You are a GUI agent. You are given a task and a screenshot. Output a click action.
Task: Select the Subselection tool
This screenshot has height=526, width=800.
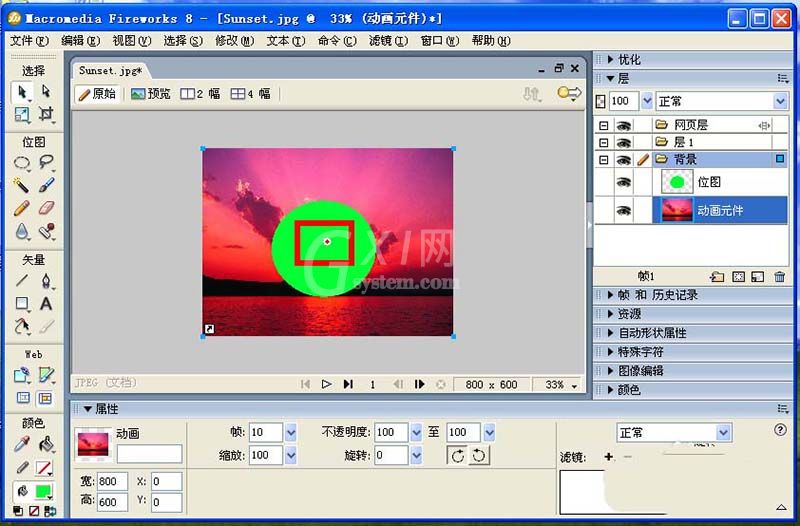coord(46,92)
